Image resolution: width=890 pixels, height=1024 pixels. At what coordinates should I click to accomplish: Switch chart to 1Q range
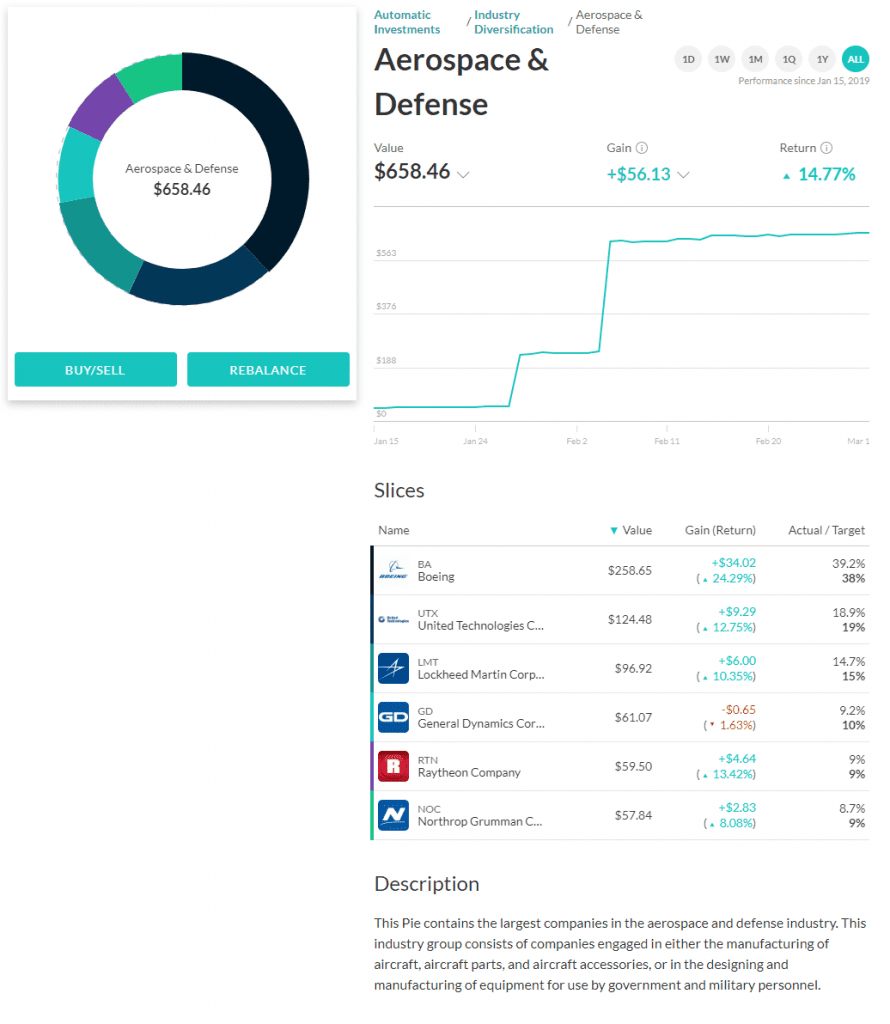pos(789,59)
